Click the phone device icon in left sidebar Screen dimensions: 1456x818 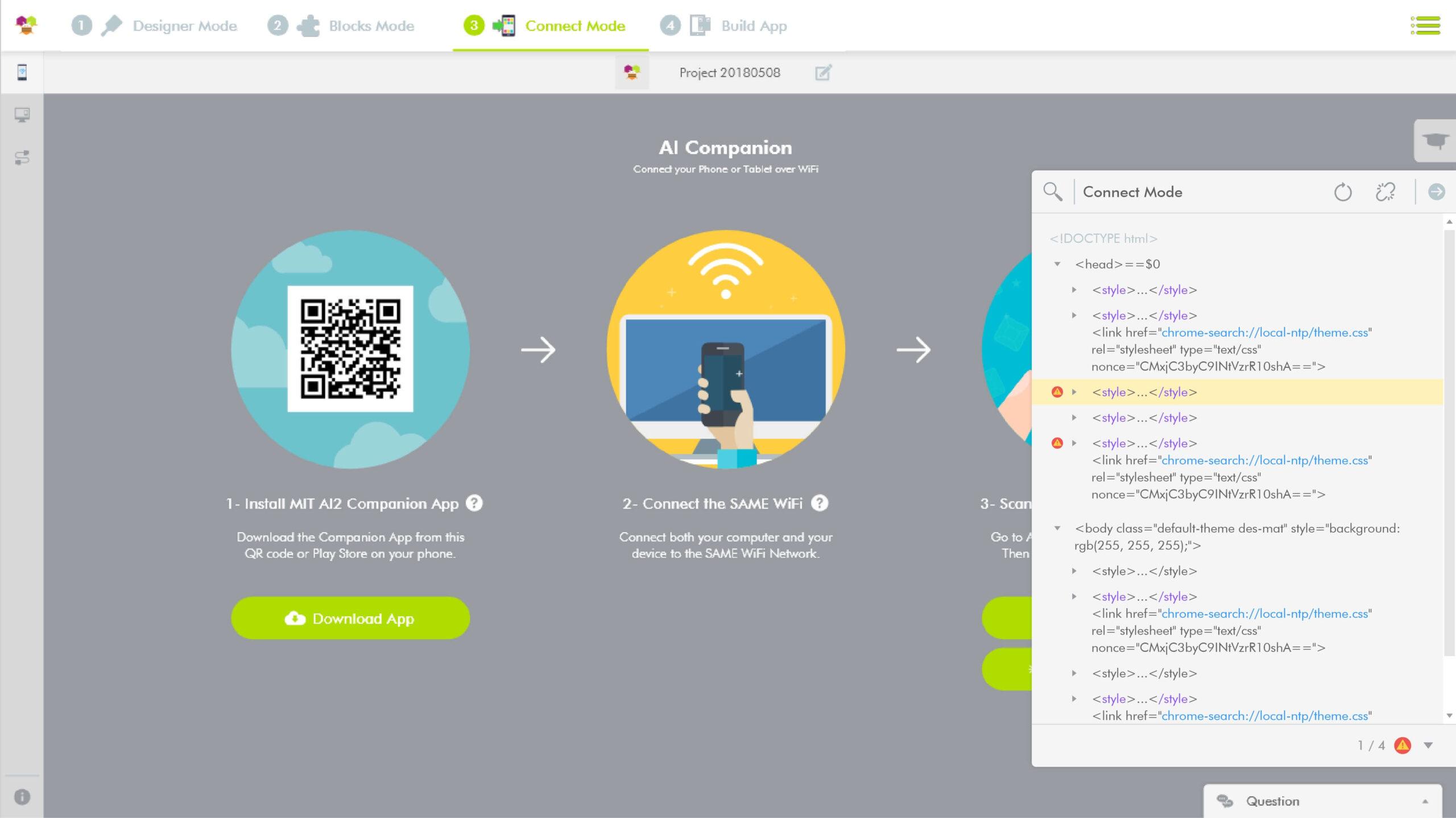coord(22,73)
